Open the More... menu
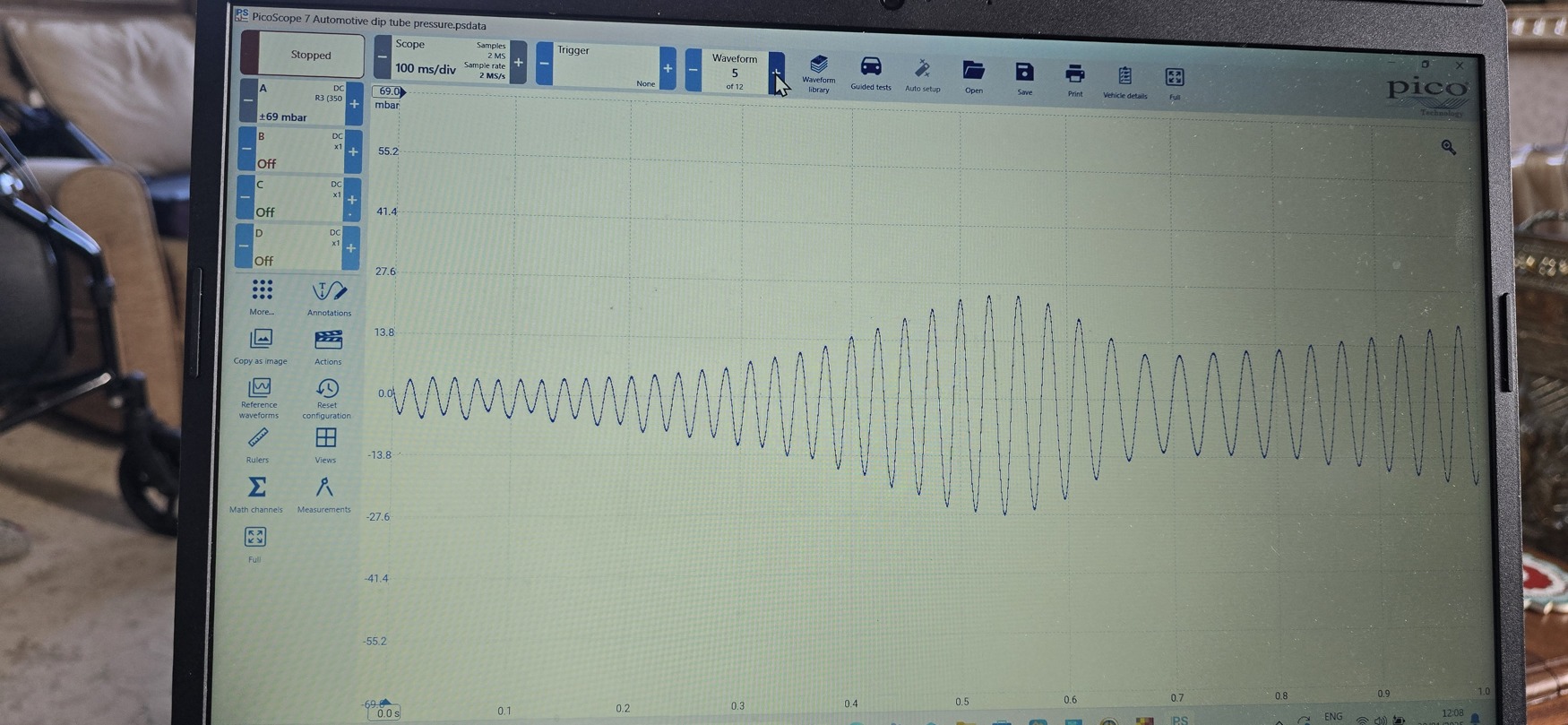Viewport: 1568px width, 725px height. tap(262, 298)
